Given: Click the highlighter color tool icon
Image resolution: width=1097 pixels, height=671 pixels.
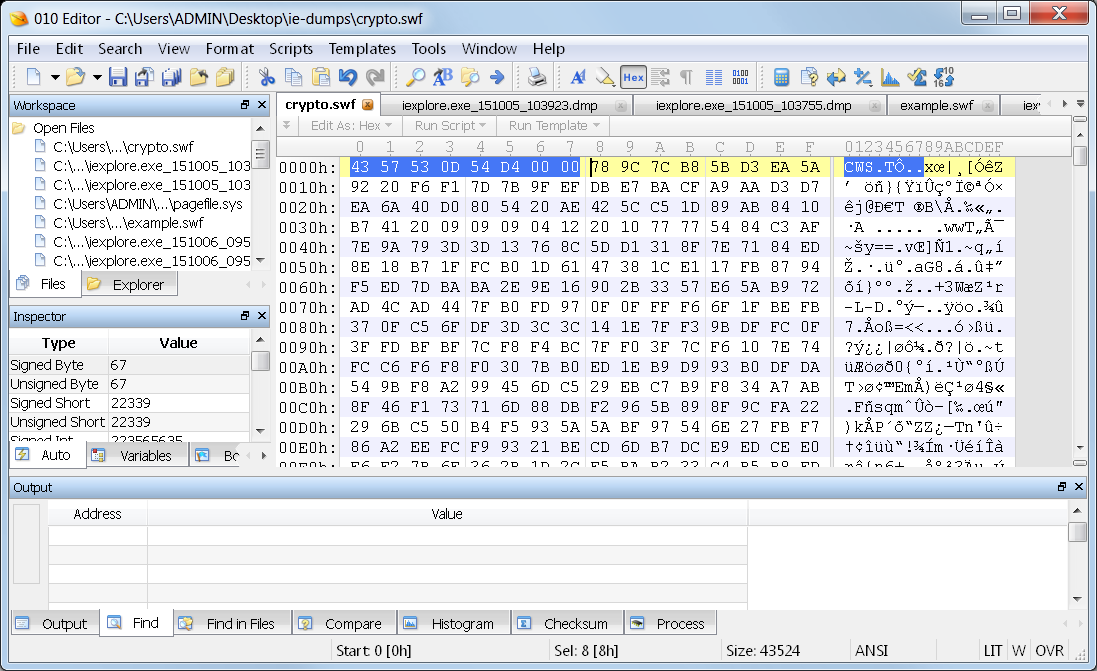Looking at the screenshot, I should pyautogui.click(x=605, y=77).
